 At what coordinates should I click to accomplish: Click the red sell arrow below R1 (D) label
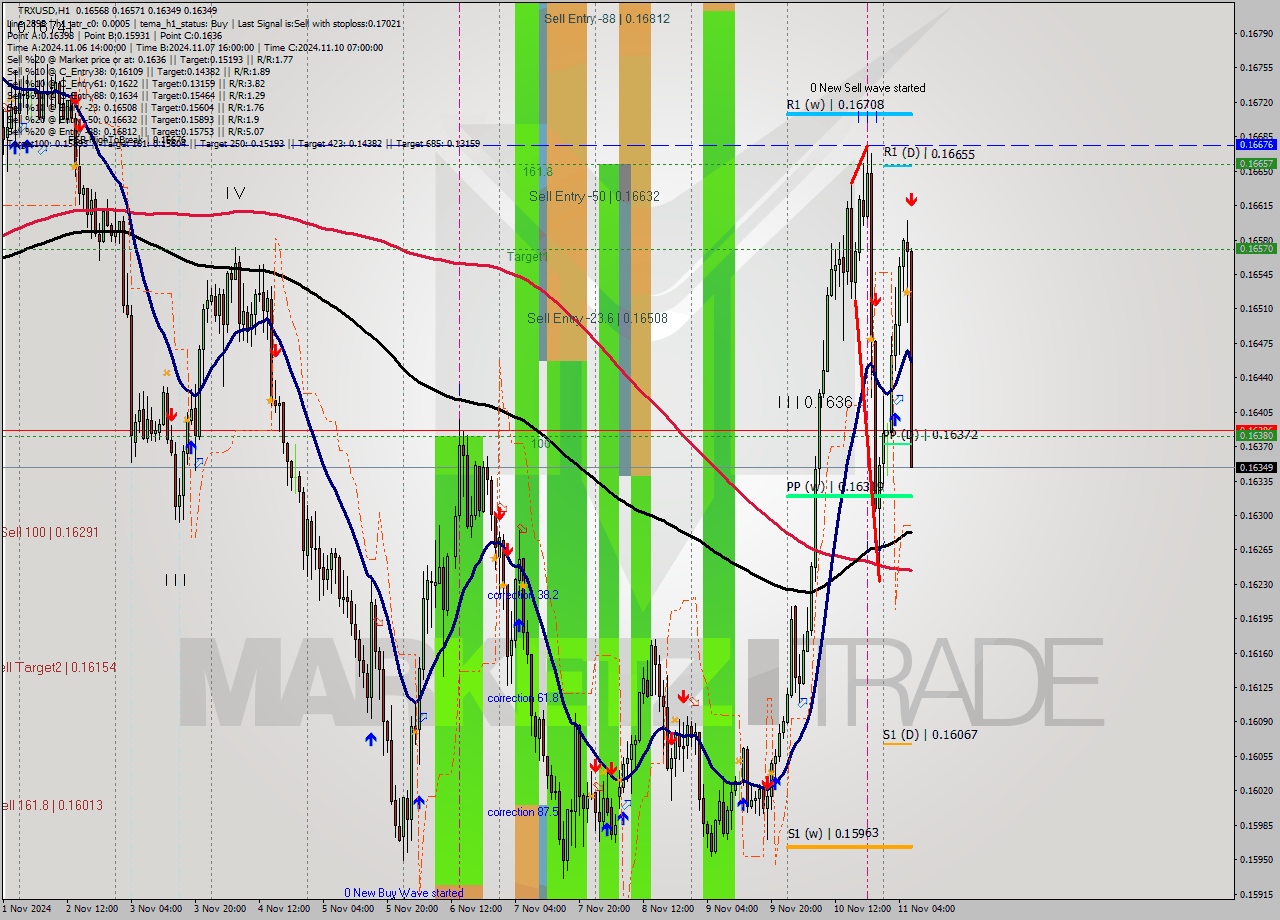point(911,201)
